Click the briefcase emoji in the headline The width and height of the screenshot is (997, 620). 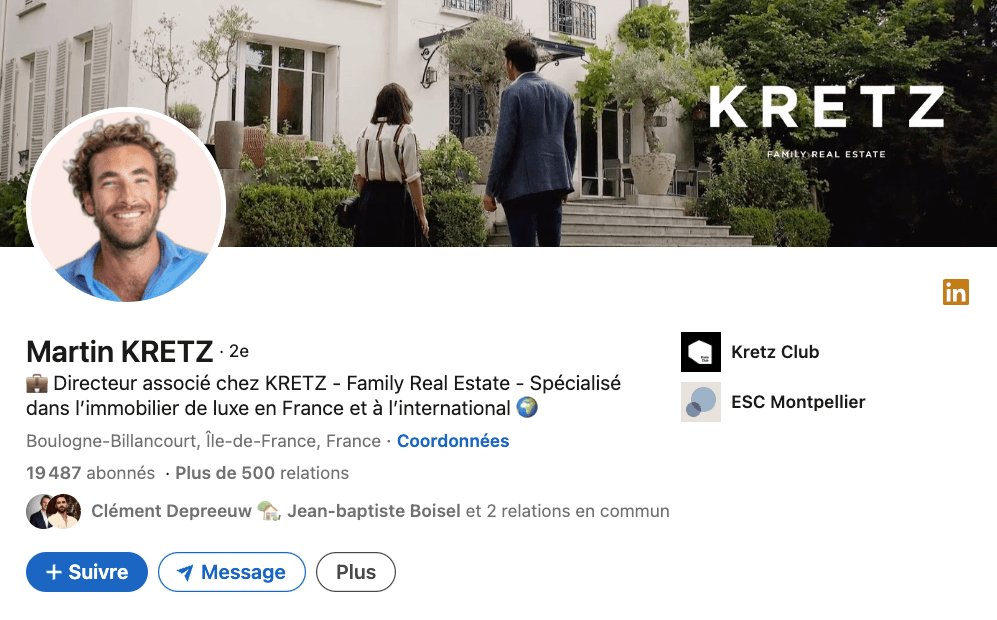(x=37, y=383)
